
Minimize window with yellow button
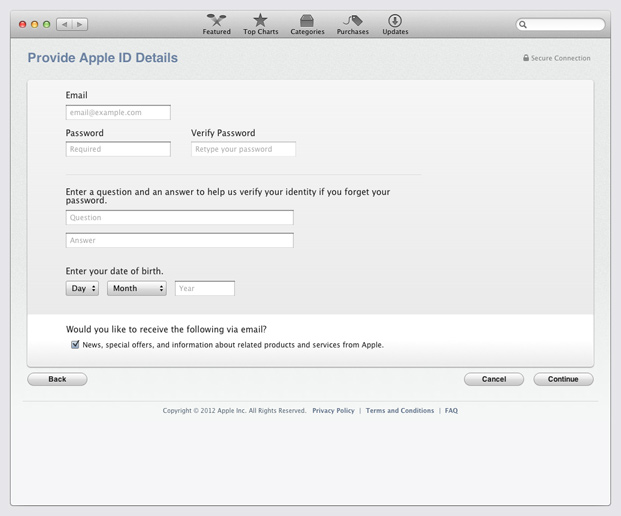[x=34, y=25]
